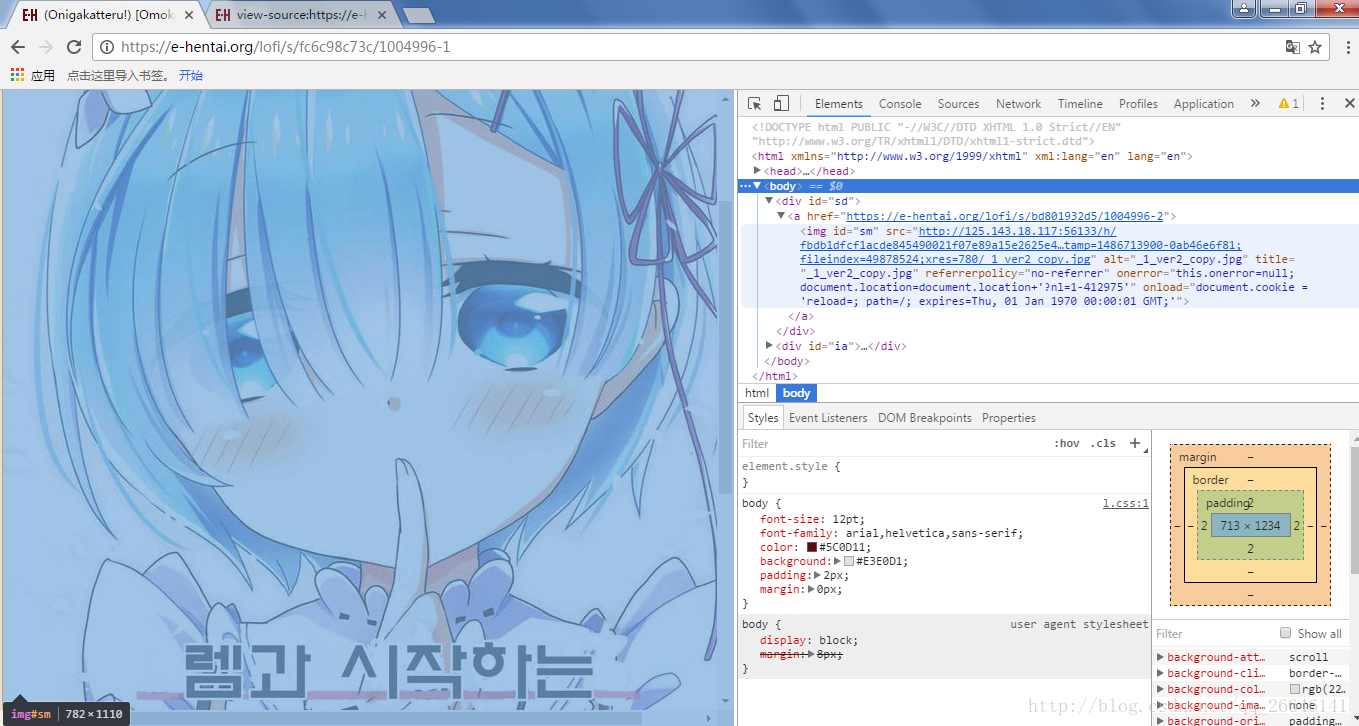Click the 开始 bookmarks bar link

190,75
